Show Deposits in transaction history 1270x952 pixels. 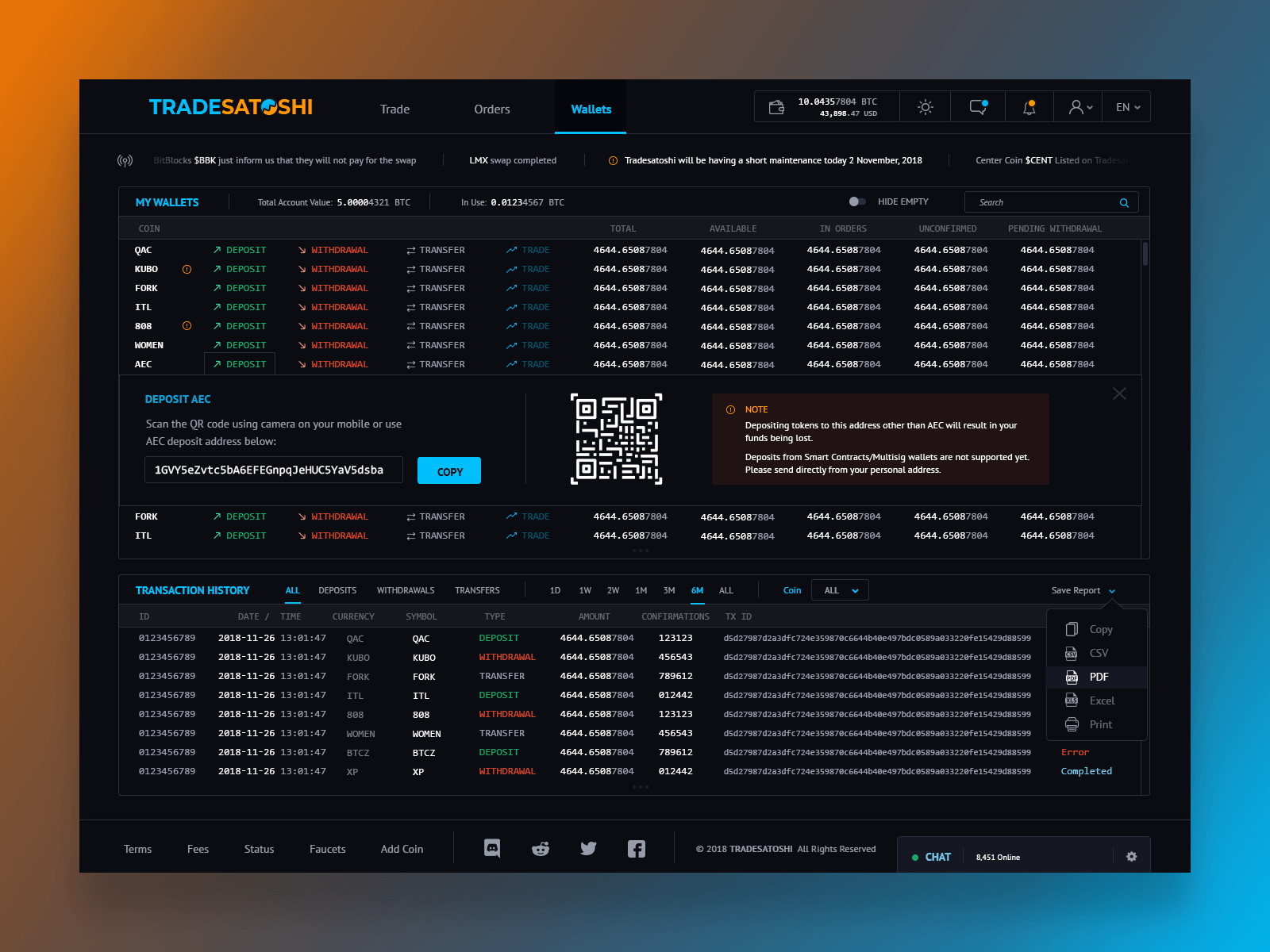(337, 590)
